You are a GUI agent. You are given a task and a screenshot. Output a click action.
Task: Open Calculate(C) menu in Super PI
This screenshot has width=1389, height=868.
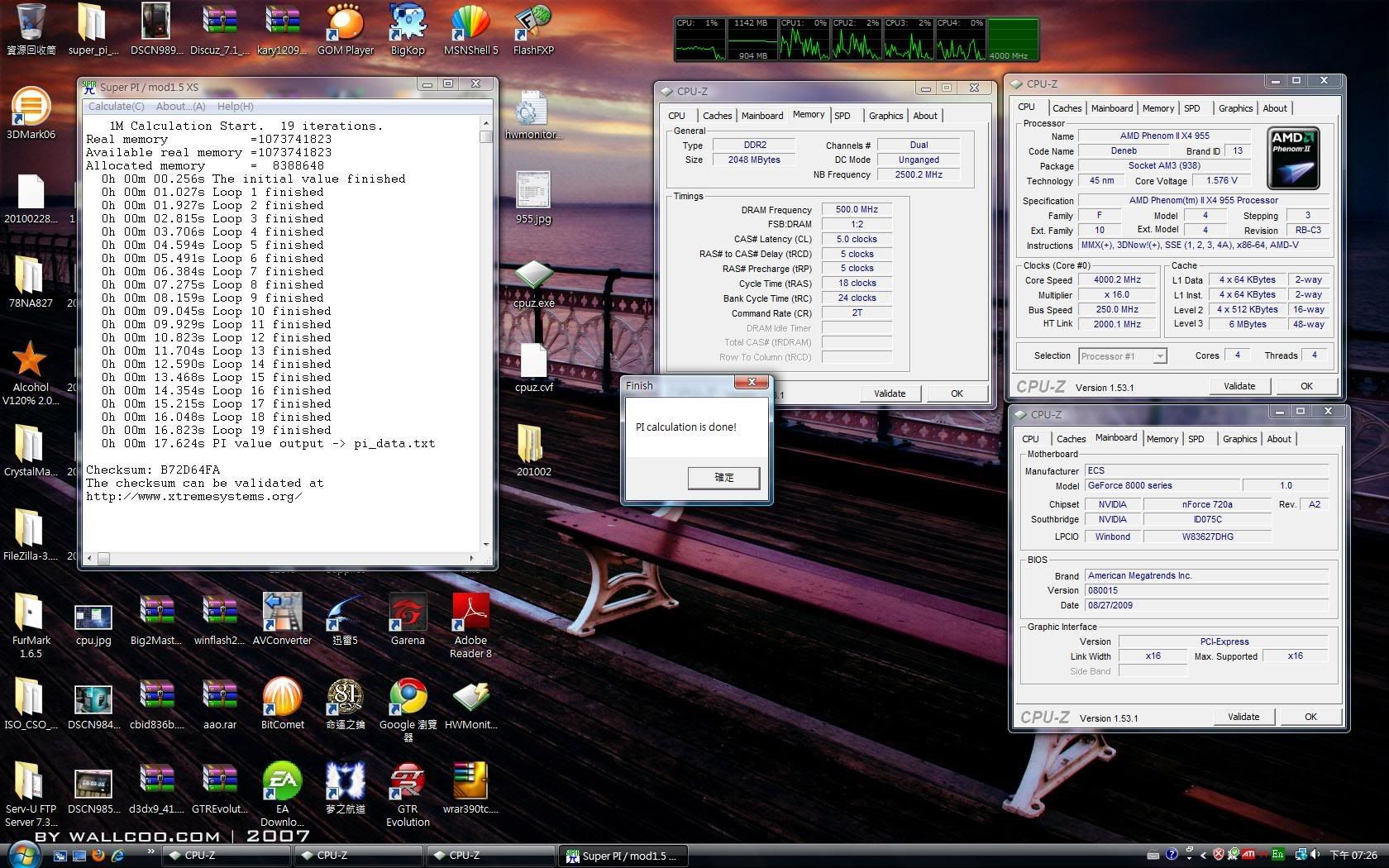(x=116, y=106)
